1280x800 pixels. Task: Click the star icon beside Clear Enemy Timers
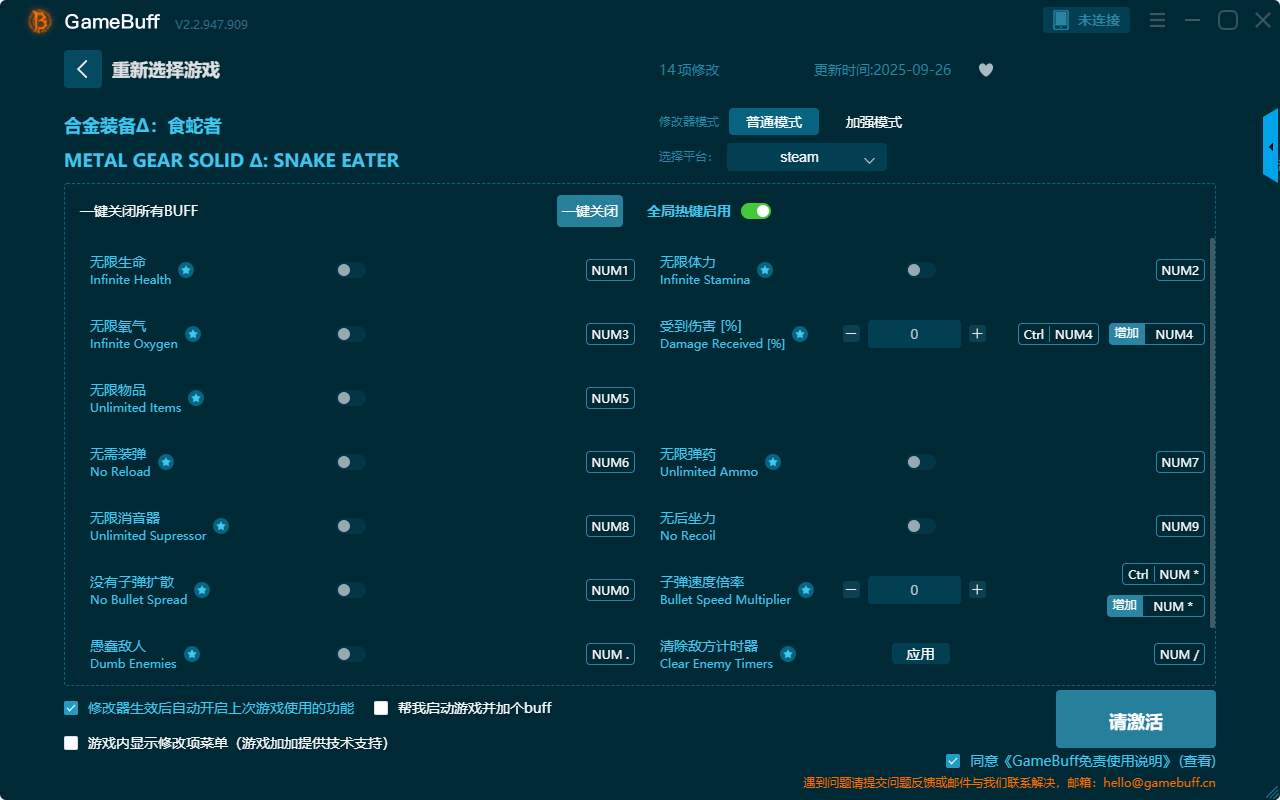pos(788,654)
